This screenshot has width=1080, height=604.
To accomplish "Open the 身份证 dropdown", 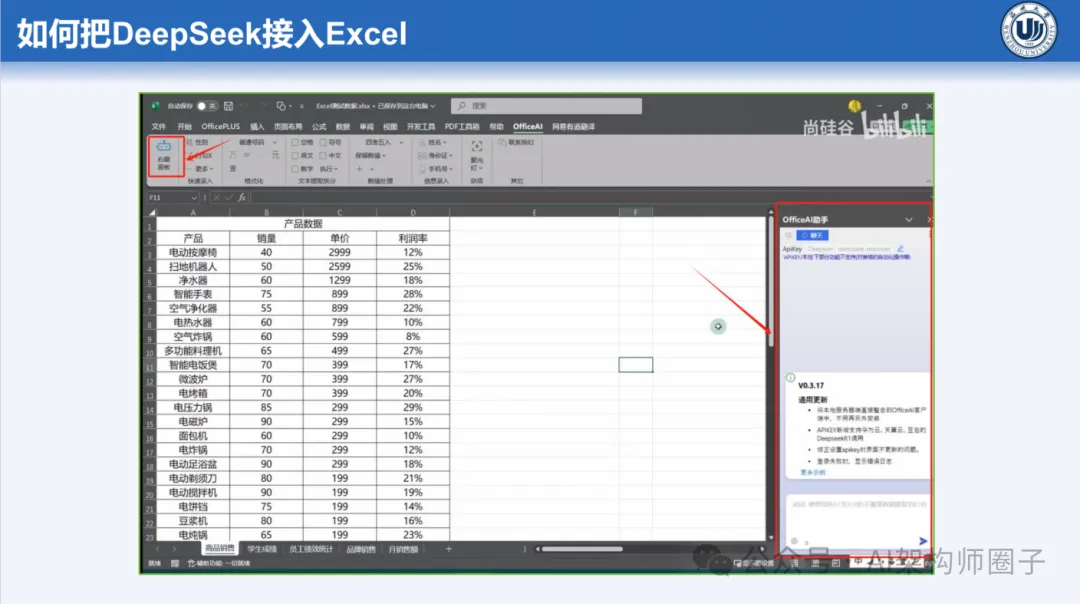I will 436,156.
